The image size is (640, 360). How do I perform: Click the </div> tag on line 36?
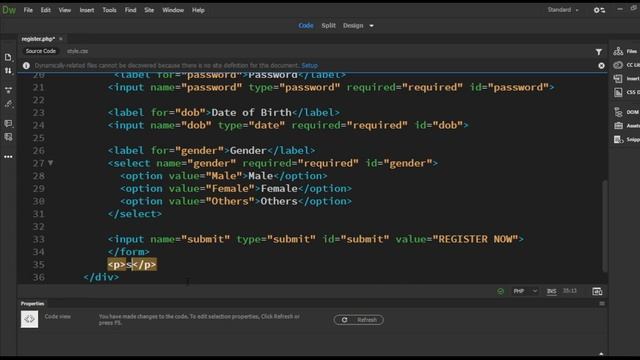(x=101, y=277)
